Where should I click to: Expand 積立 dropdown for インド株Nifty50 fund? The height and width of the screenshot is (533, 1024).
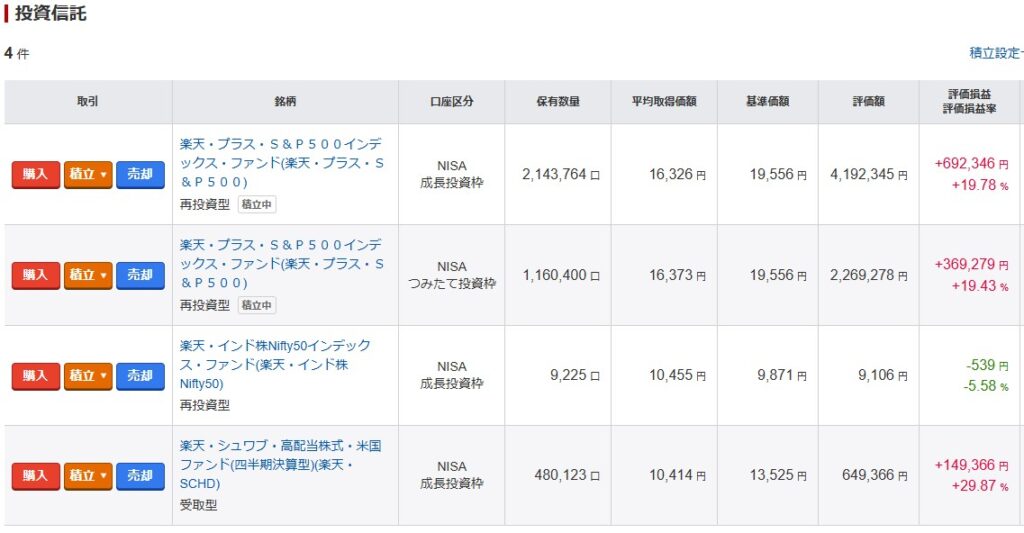(x=88, y=376)
